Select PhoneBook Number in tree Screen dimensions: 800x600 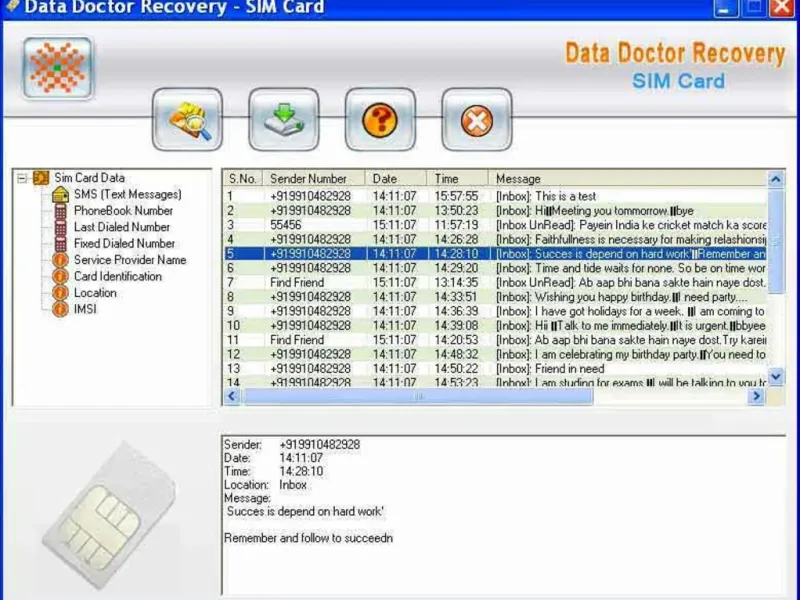click(x=123, y=211)
